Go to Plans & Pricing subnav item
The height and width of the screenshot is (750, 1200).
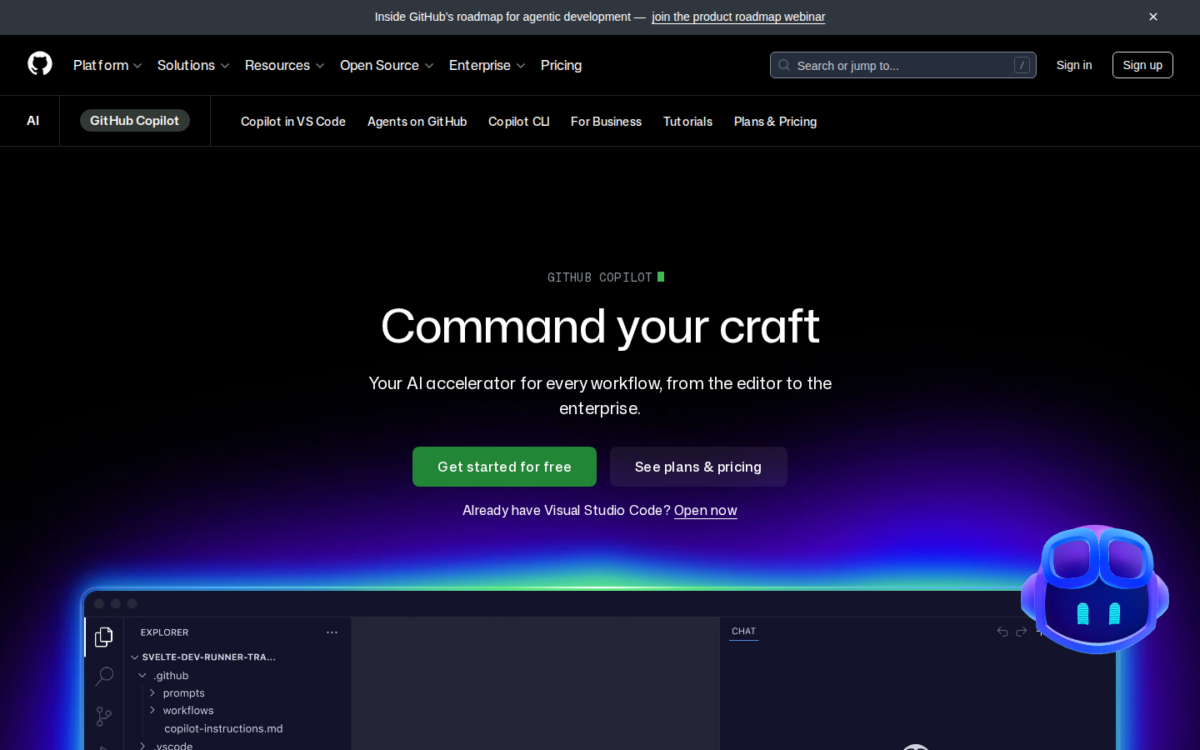click(x=775, y=122)
